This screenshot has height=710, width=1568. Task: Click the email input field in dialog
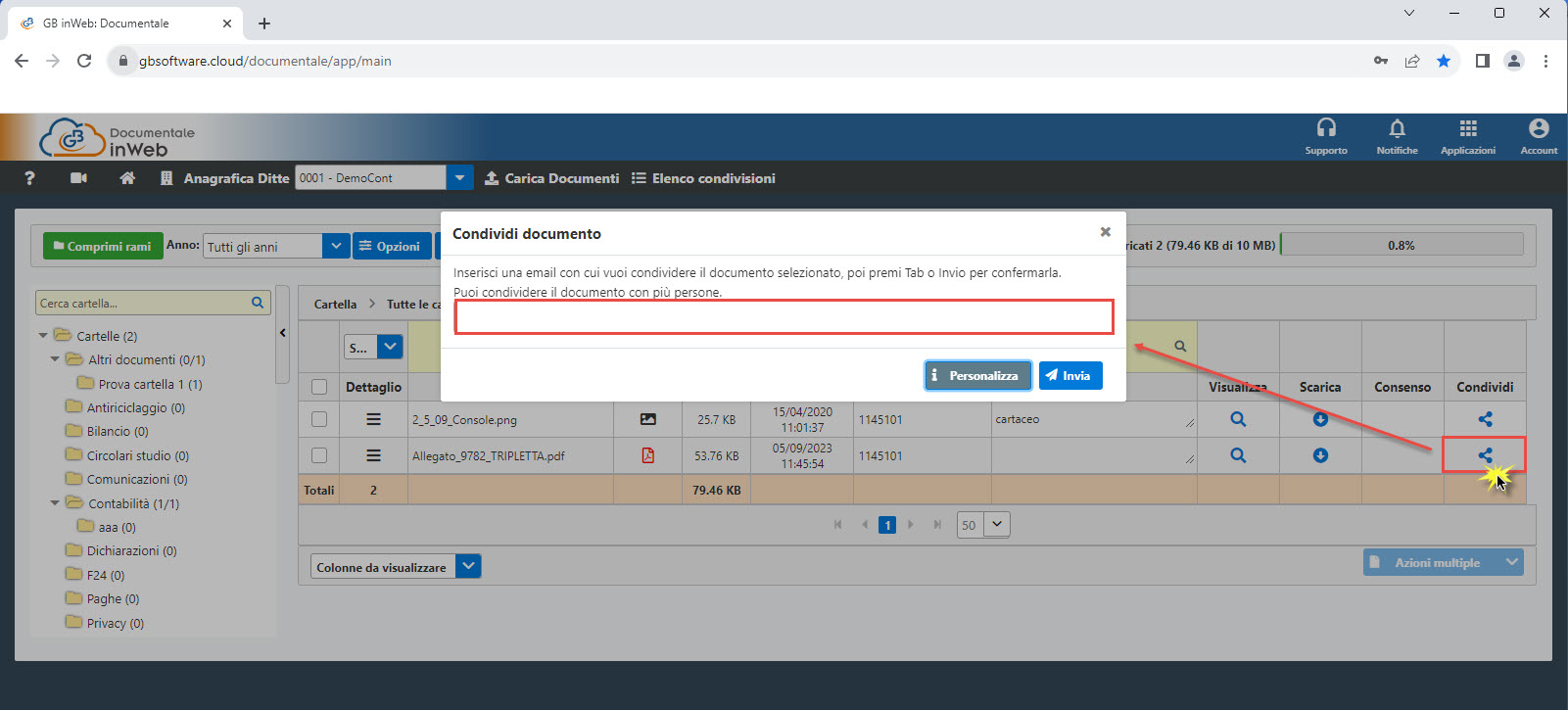(x=784, y=317)
